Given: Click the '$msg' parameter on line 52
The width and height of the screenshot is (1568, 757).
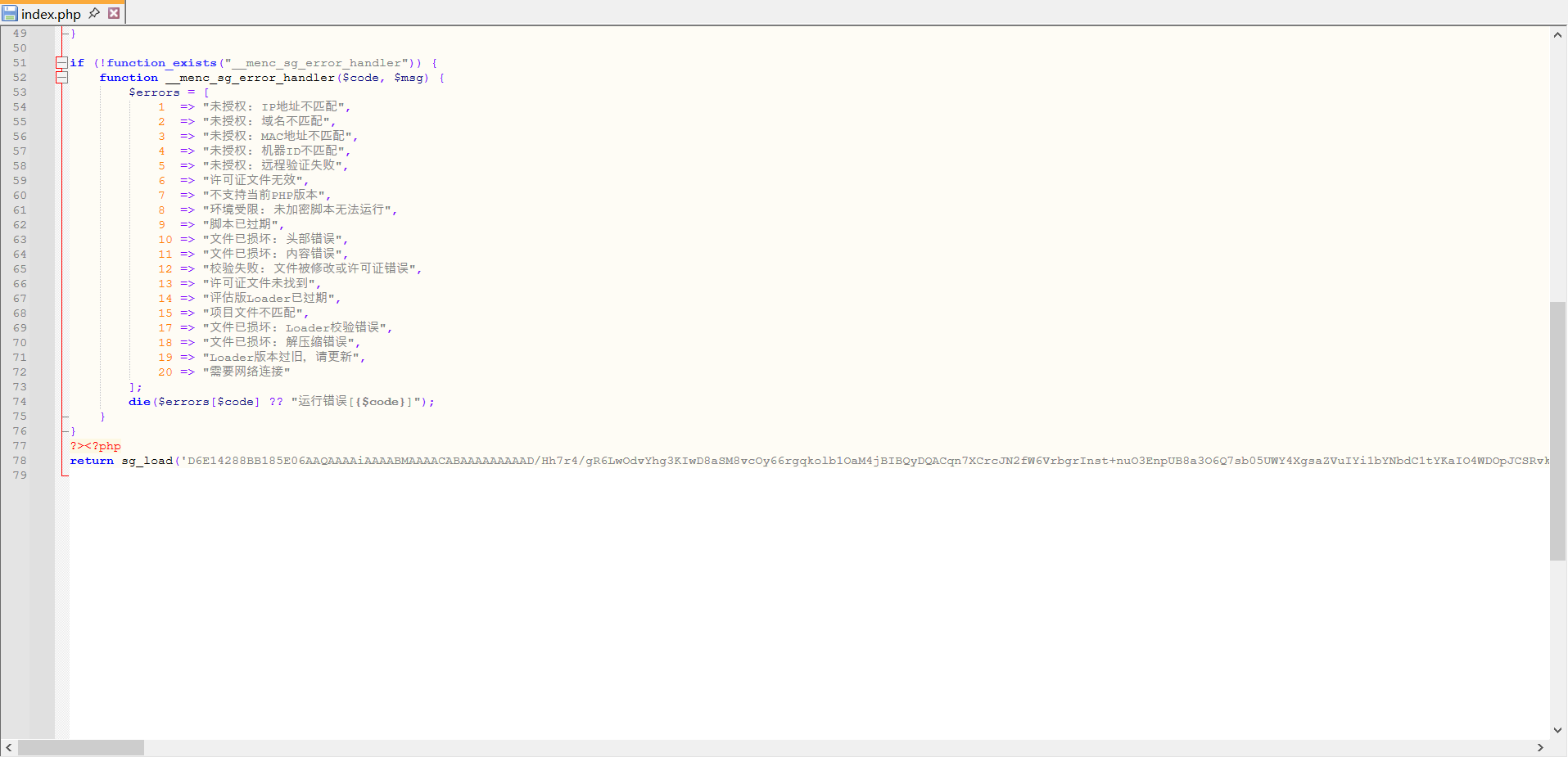Looking at the screenshot, I should point(409,78).
